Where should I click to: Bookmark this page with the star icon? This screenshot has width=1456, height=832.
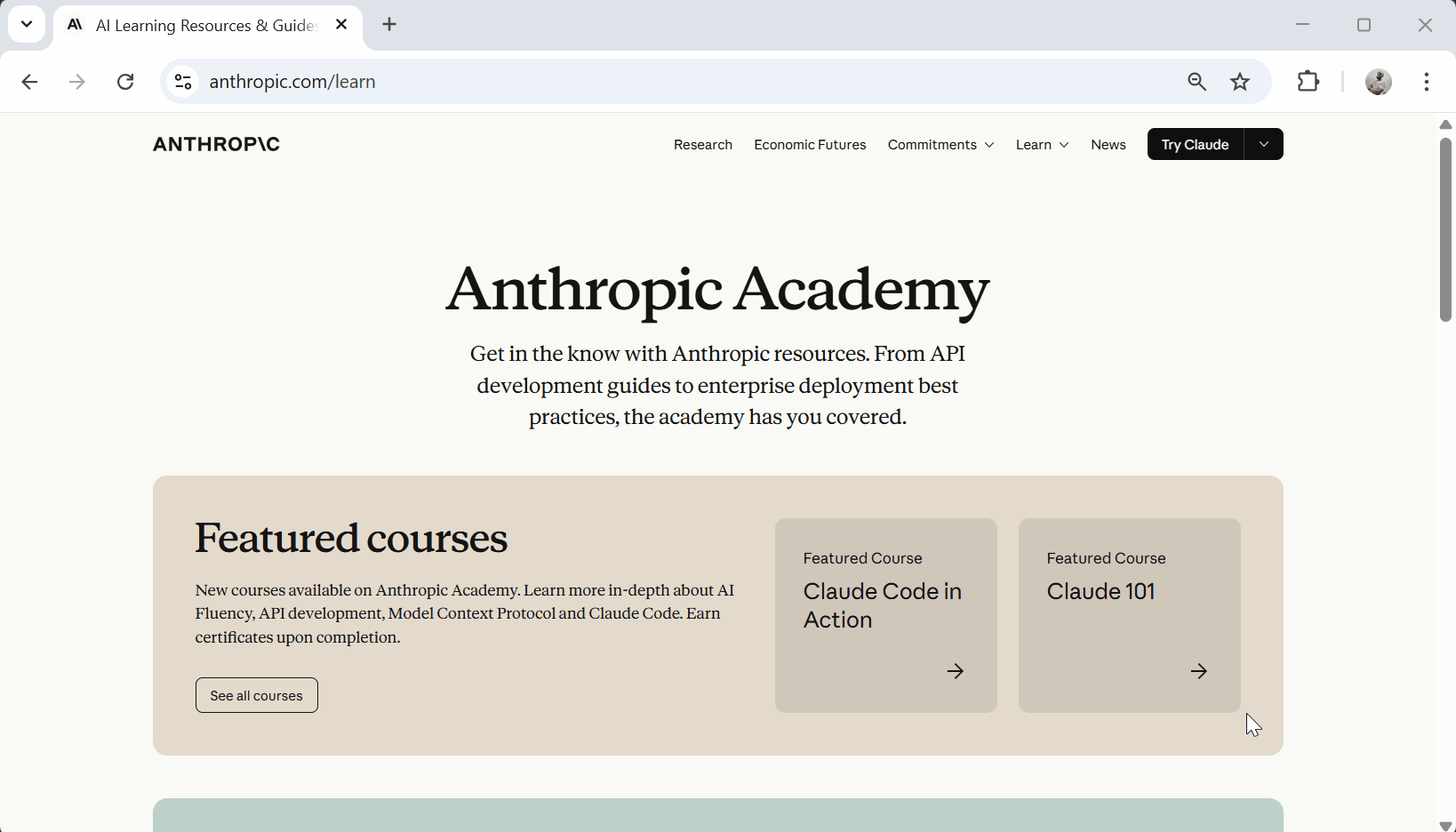click(x=1240, y=82)
